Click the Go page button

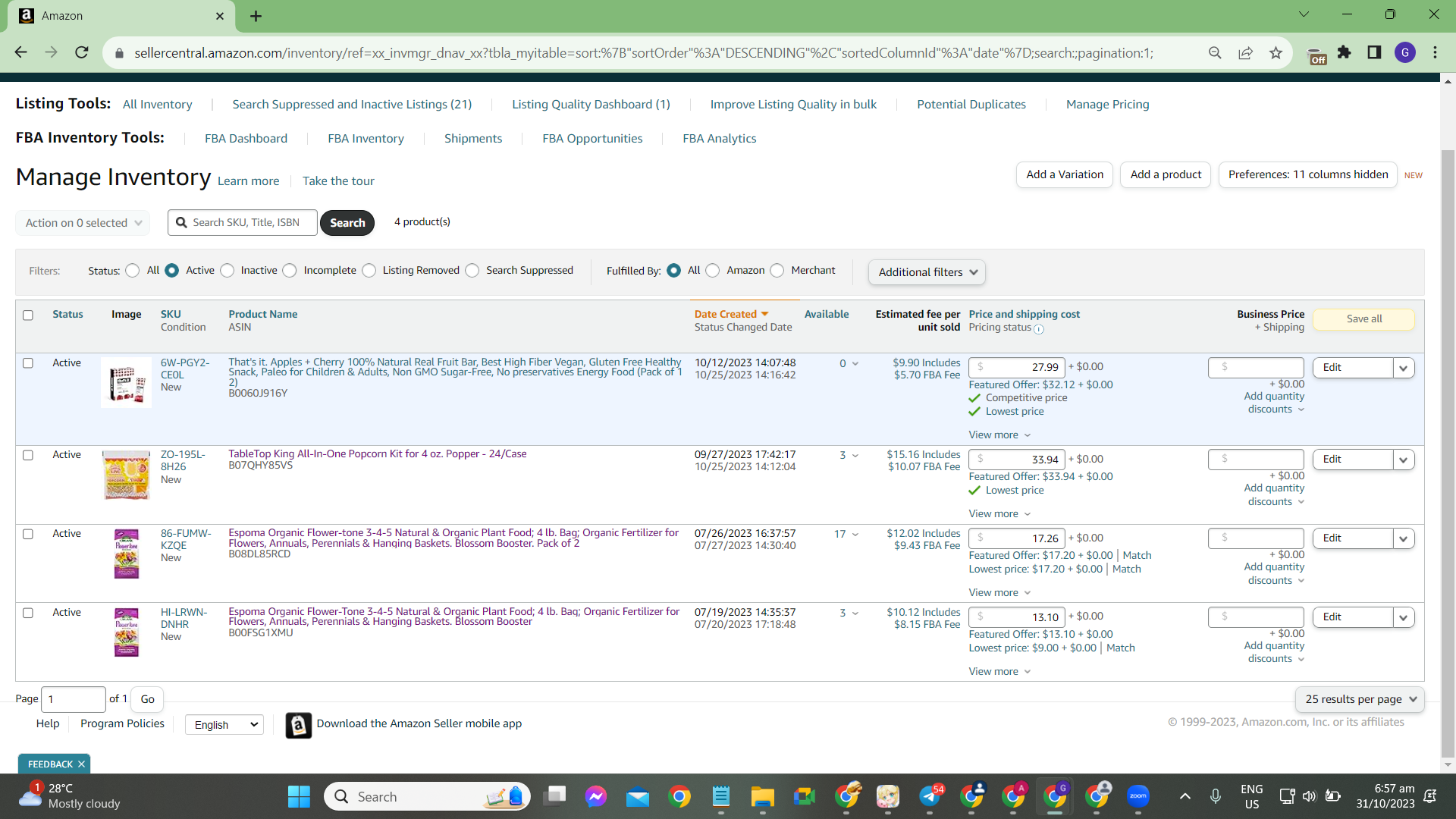coord(147,699)
